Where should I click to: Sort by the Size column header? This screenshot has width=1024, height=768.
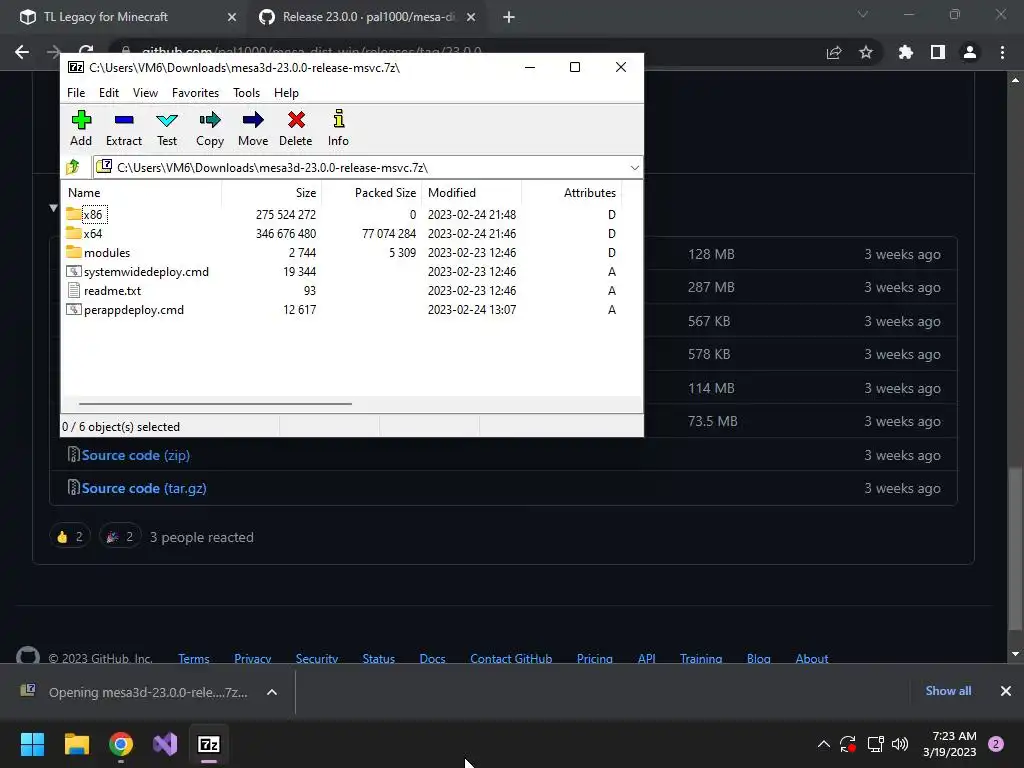pos(272,193)
